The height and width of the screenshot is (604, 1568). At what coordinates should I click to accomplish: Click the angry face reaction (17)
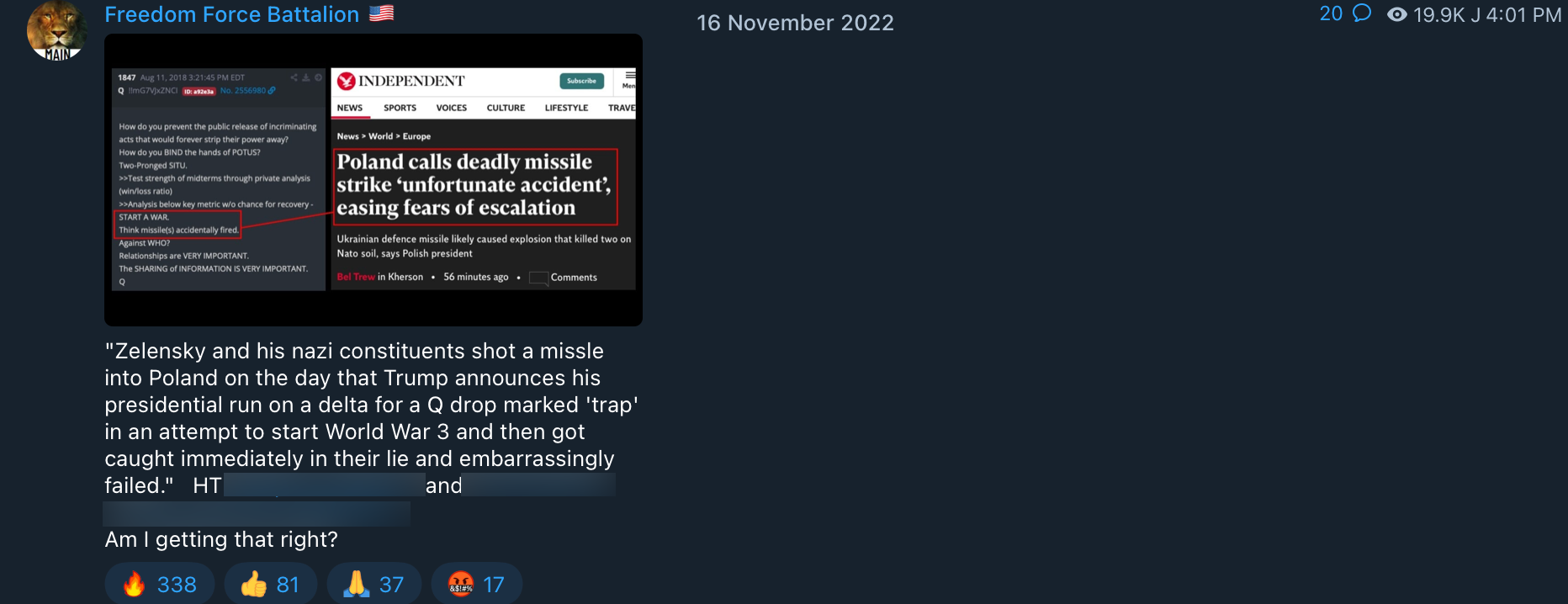477,584
